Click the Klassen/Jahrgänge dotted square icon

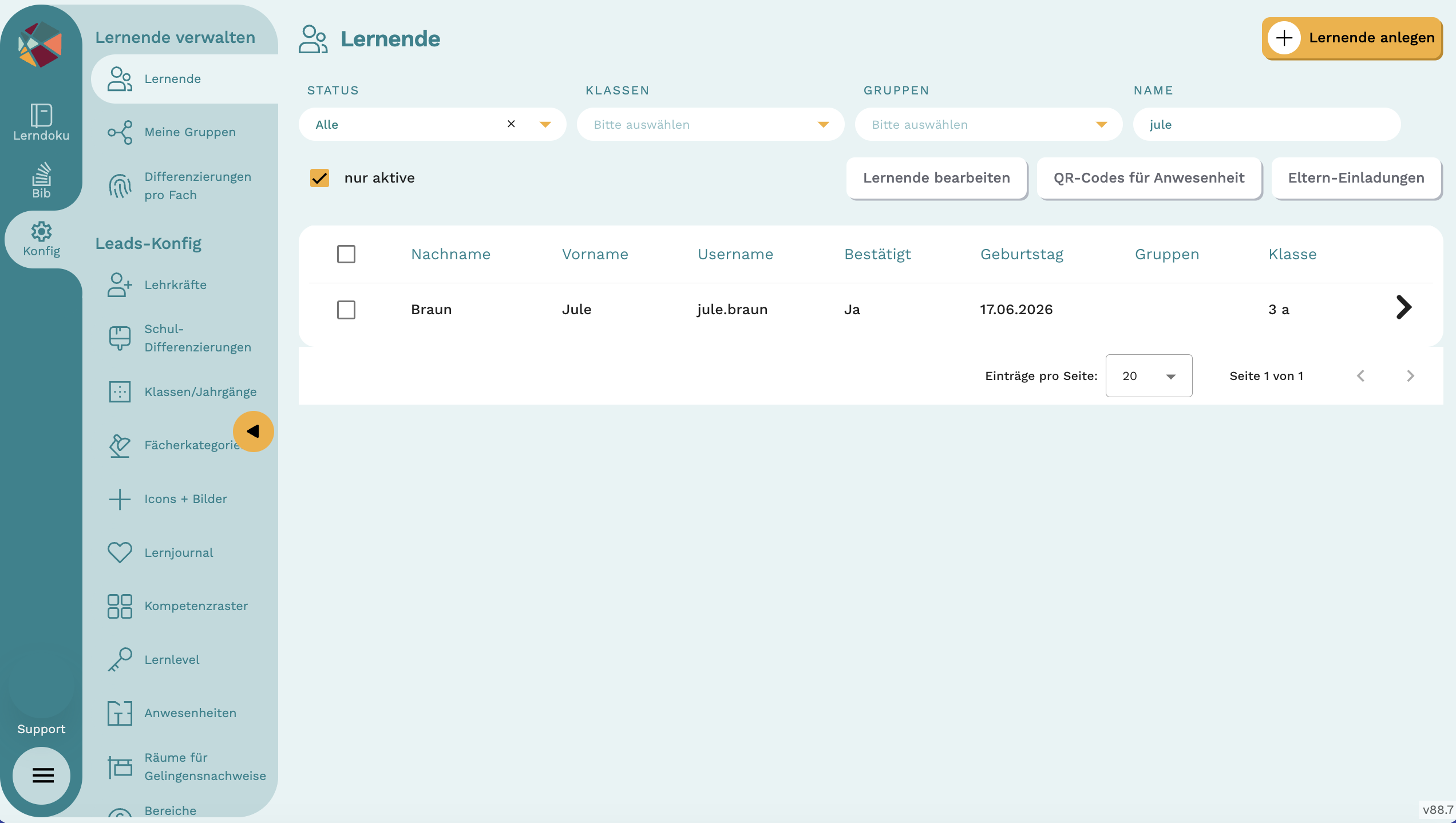[120, 392]
